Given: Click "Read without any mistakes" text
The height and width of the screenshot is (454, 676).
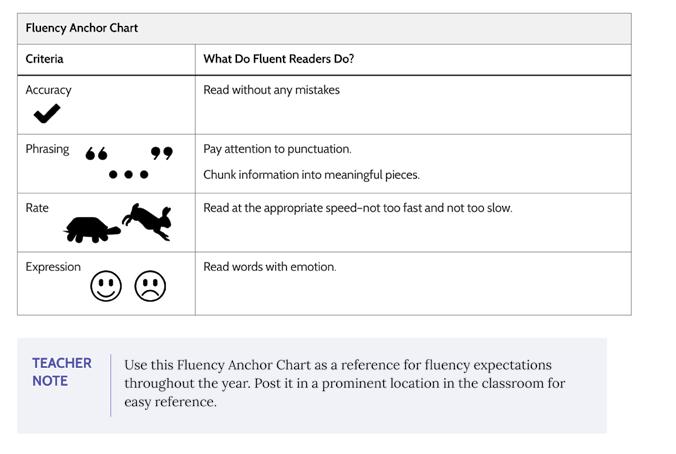Looking at the screenshot, I should coord(271,90).
